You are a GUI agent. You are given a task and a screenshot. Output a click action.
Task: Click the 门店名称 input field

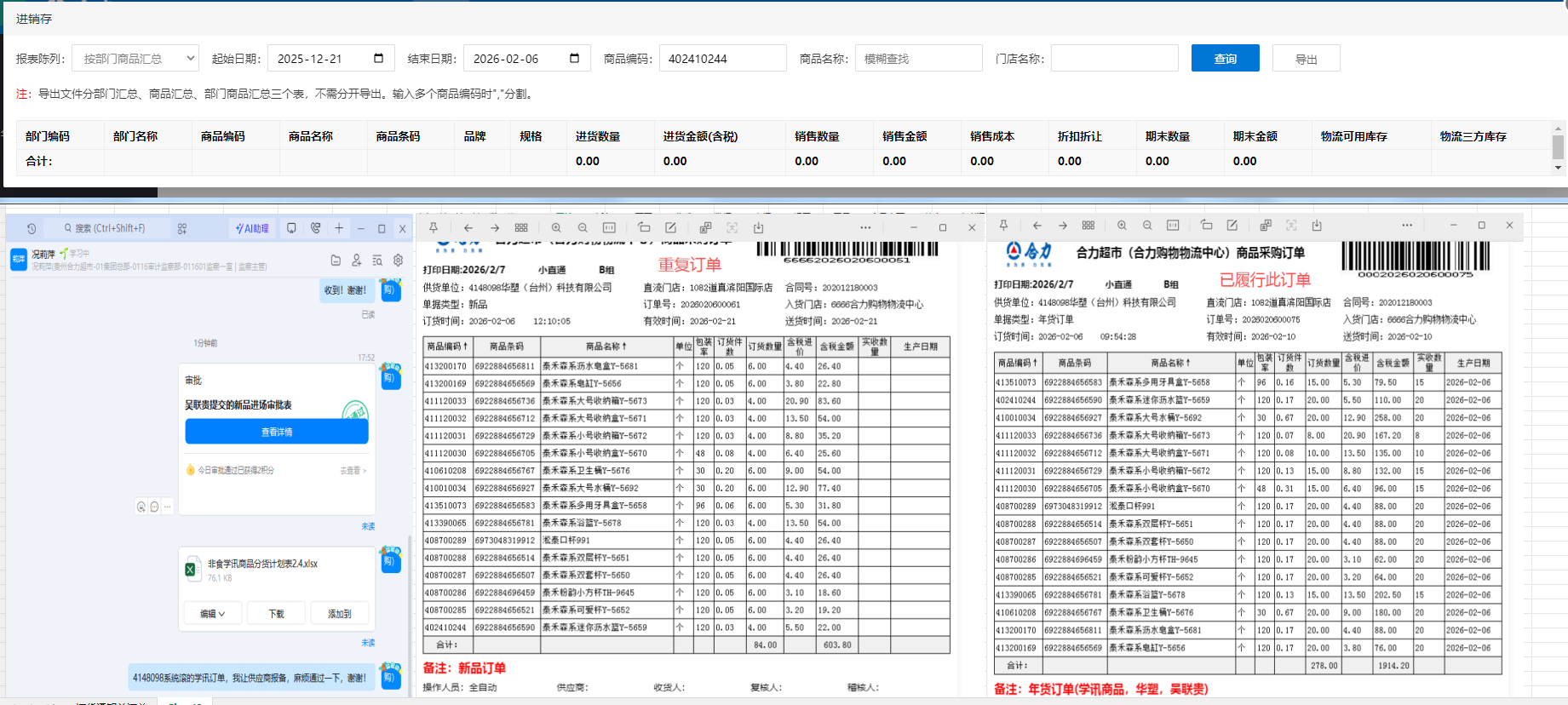[x=1114, y=59]
